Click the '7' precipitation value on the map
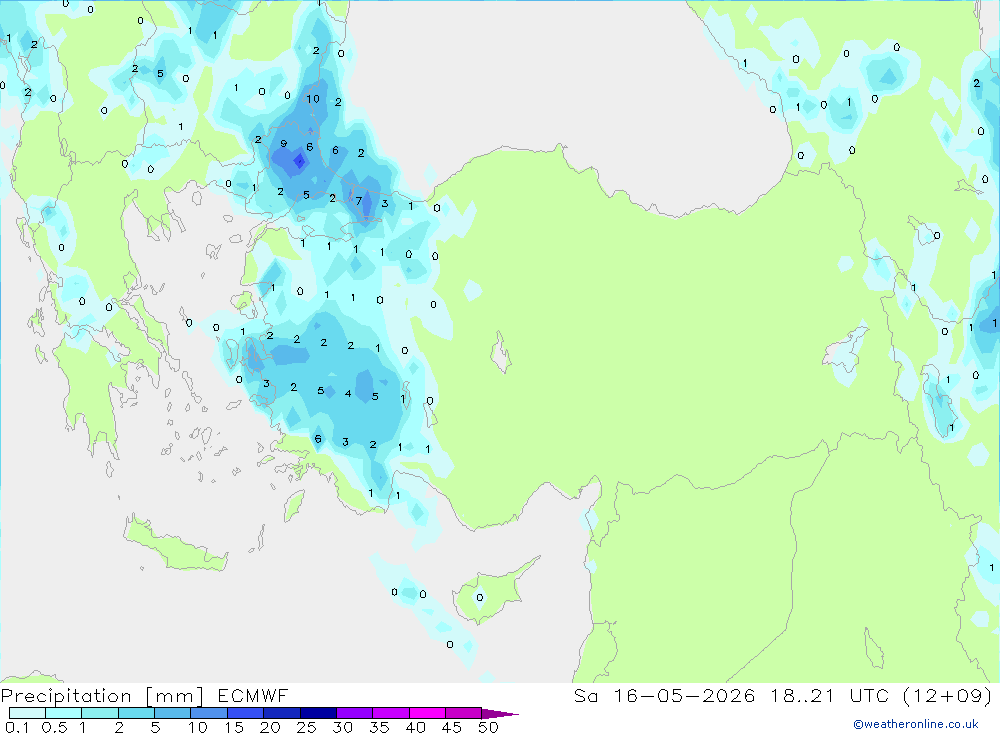This screenshot has height=733, width=1000. click(x=358, y=201)
